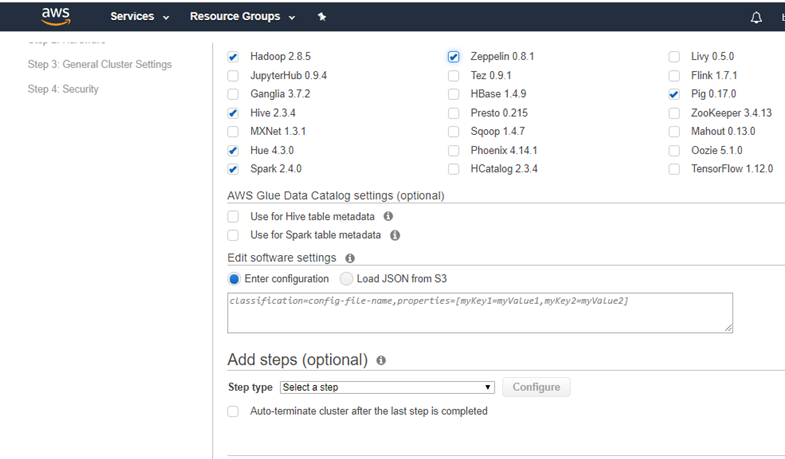This screenshot has height=459, width=785.
Task: Show info icon beside Add steps
Action: coord(381,360)
